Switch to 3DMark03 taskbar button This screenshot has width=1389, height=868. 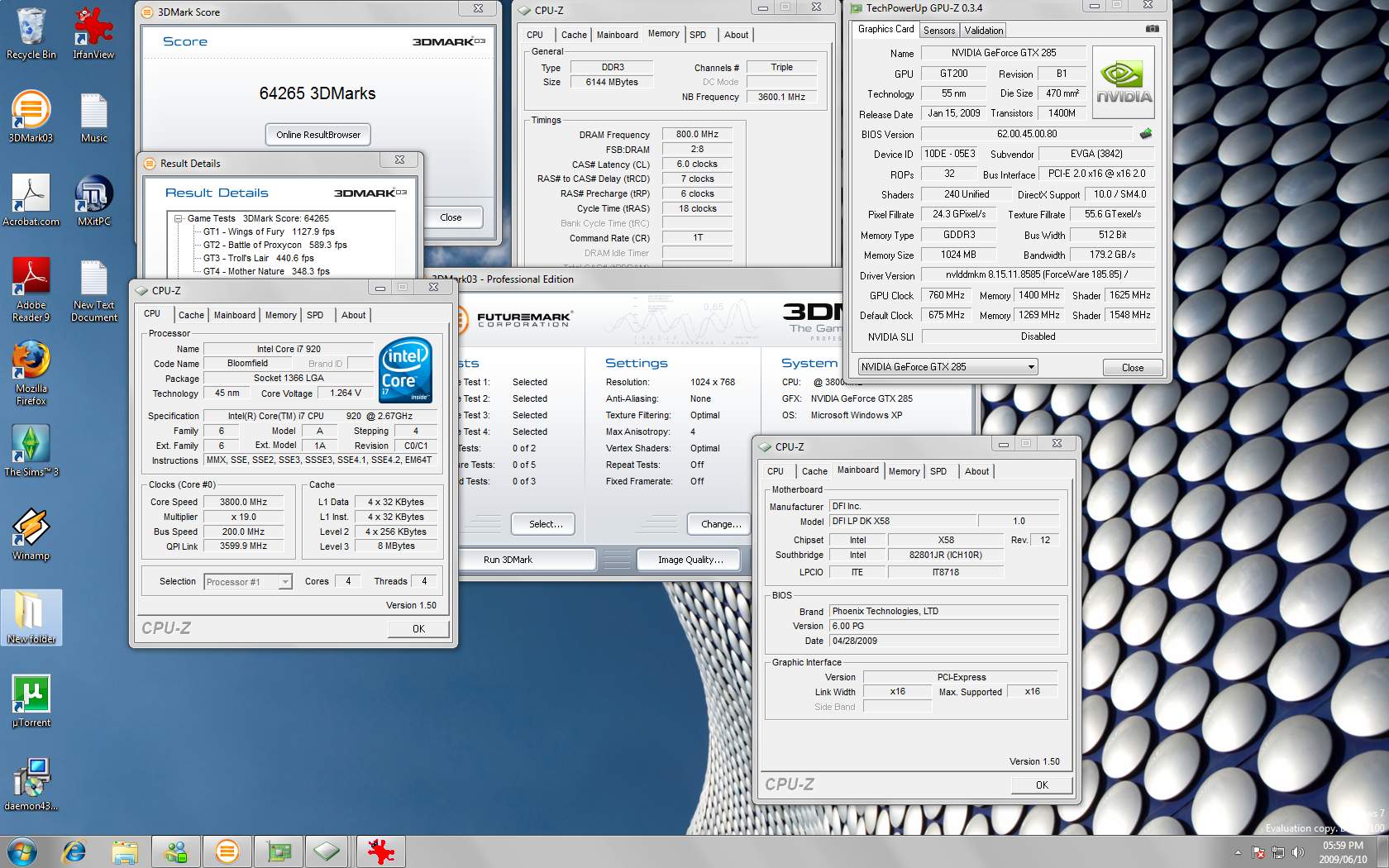[227, 851]
